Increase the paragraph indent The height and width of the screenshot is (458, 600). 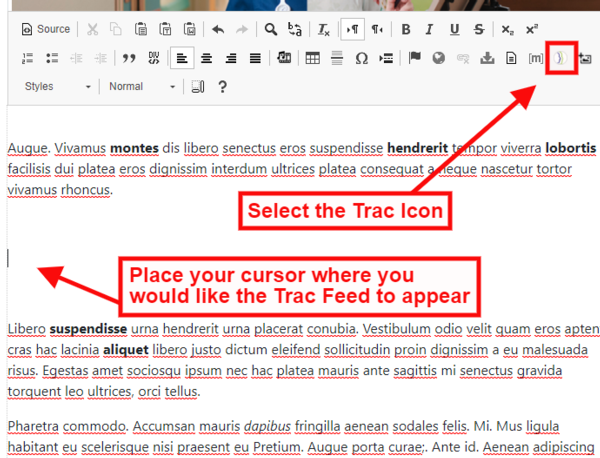pyautogui.click(x=101, y=58)
